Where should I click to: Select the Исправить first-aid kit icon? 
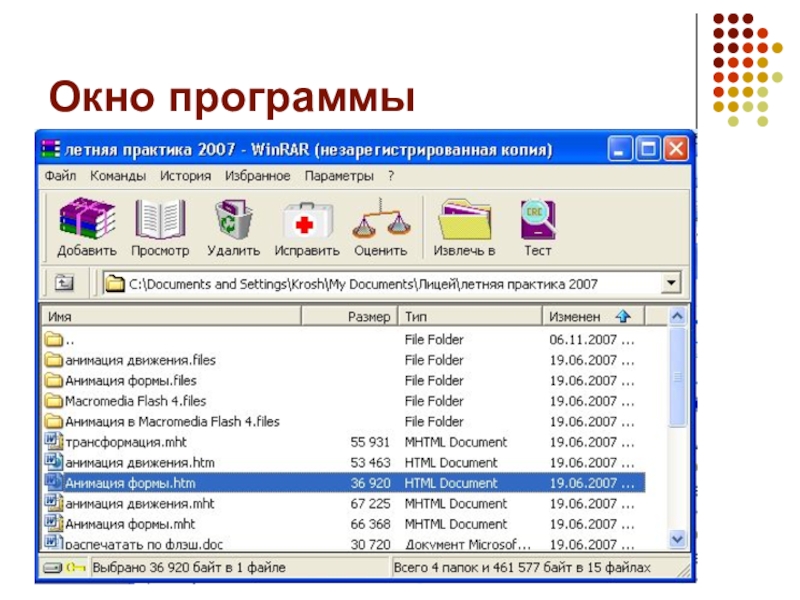tap(307, 220)
